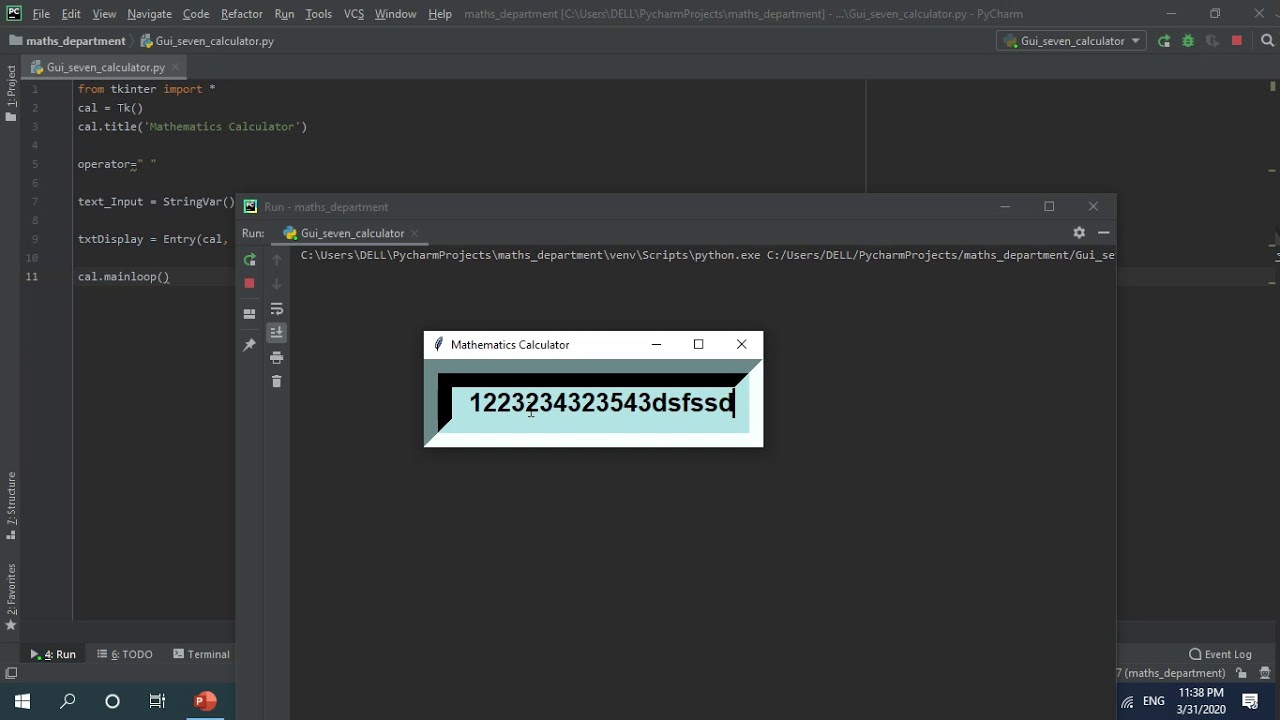Select Gui_seven_calculator.py editor tab
Screen dimensions: 1280x720
(105, 67)
